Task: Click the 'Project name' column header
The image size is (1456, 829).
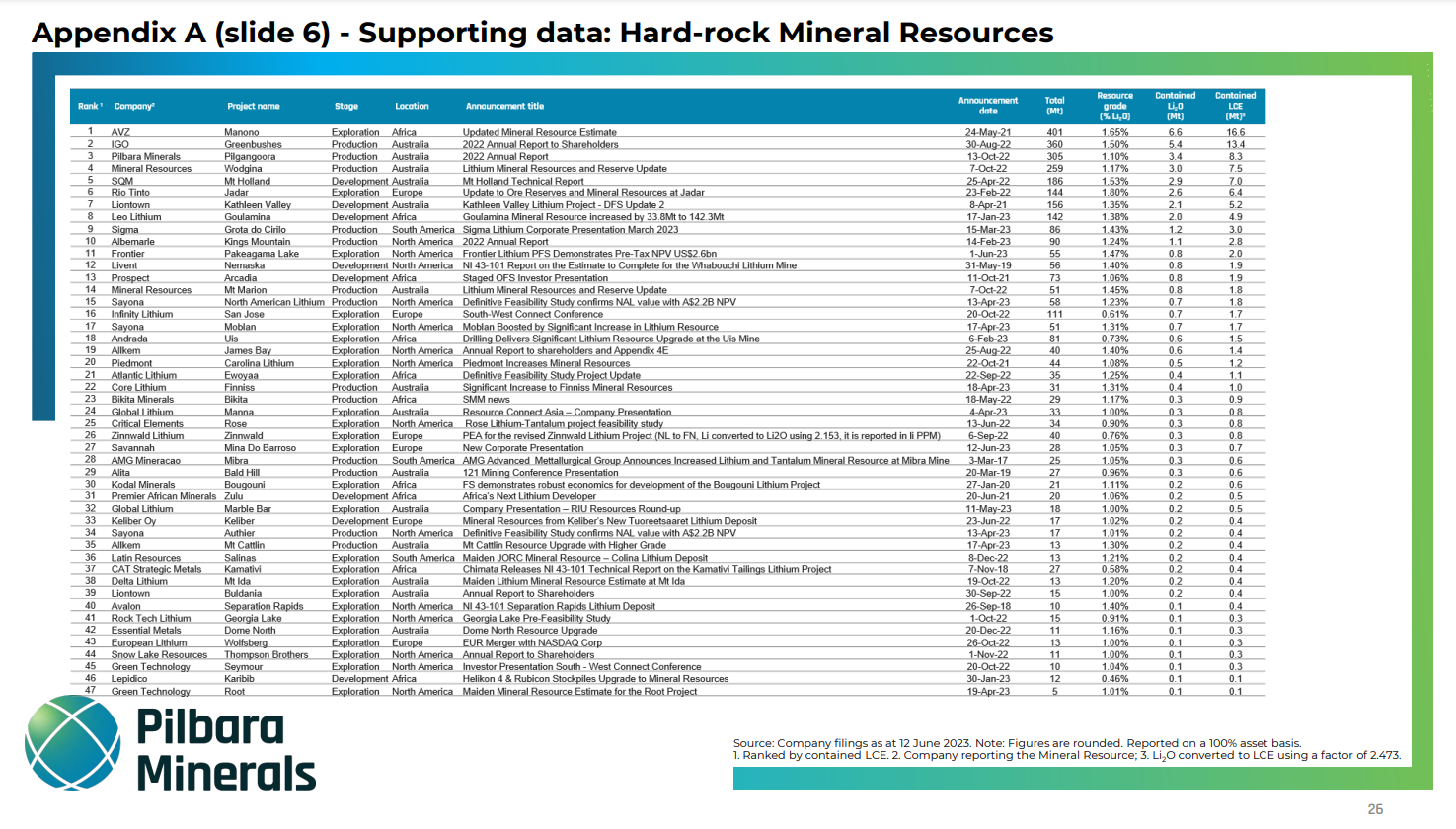Action: point(254,106)
